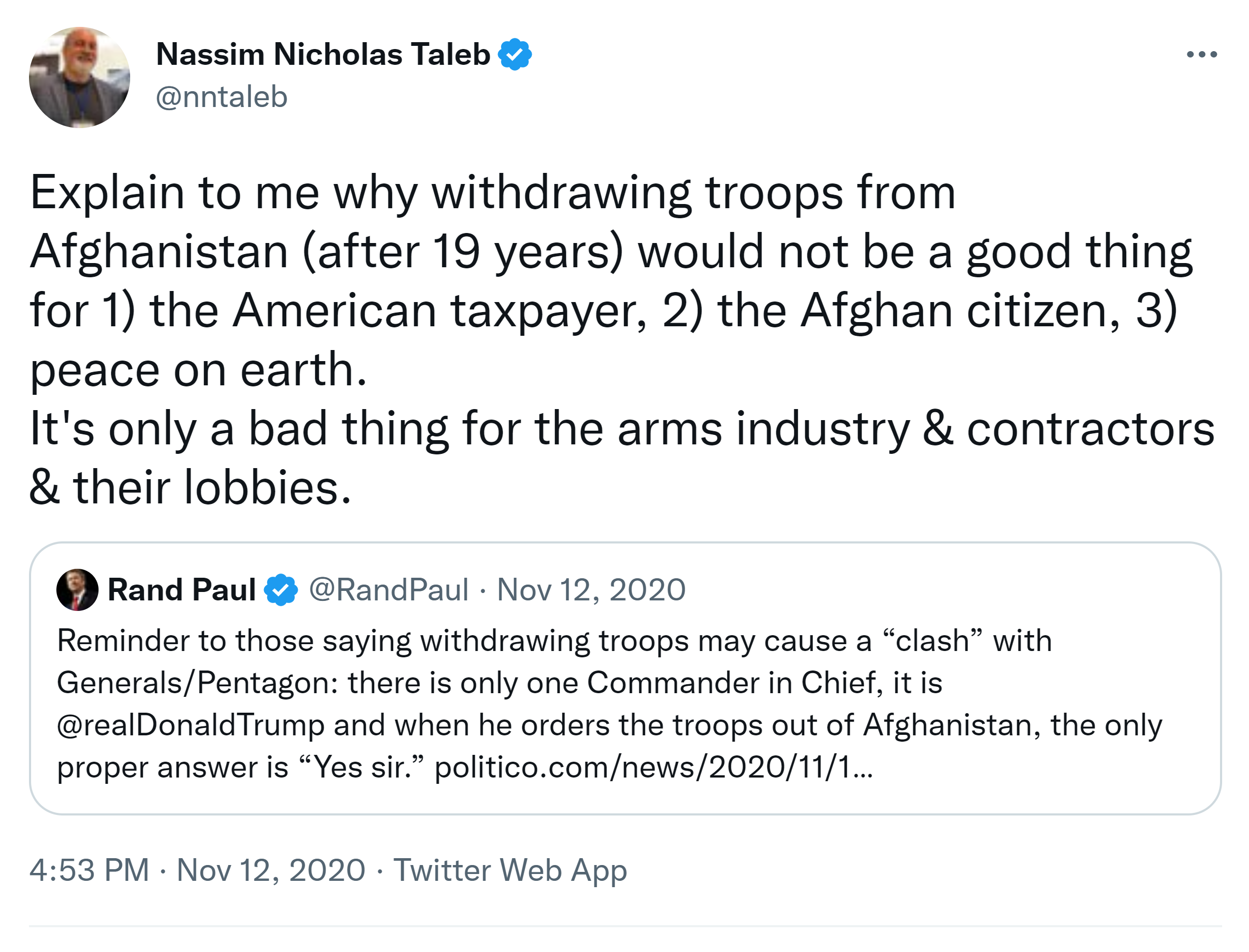Click Nassim Nicholas Taleb's profile avatar
The width and height of the screenshot is (1249, 952).
pos(79,77)
